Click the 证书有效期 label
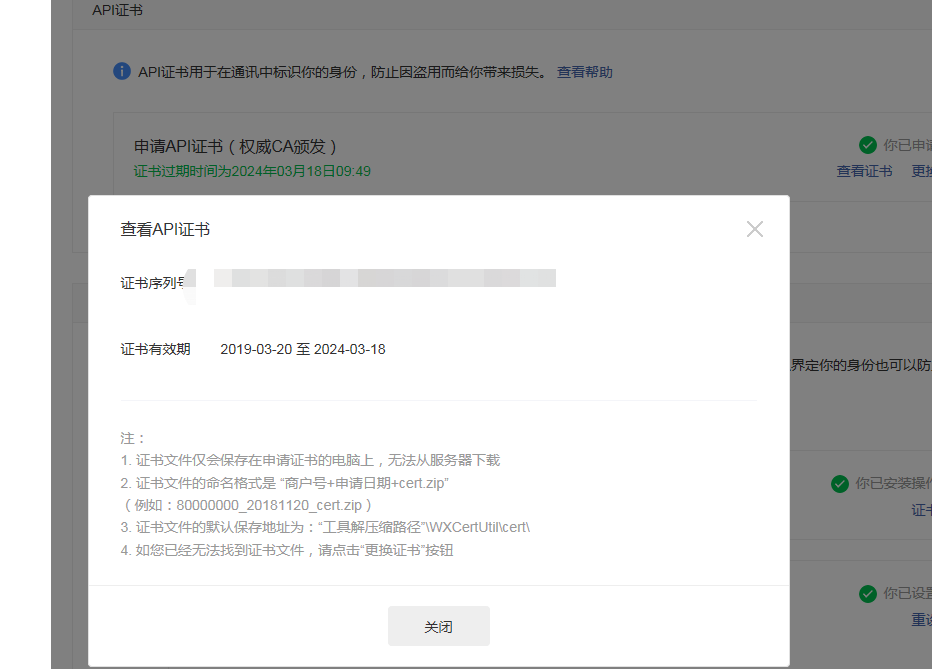The width and height of the screenshot is (932, 669). pos(155,349)
